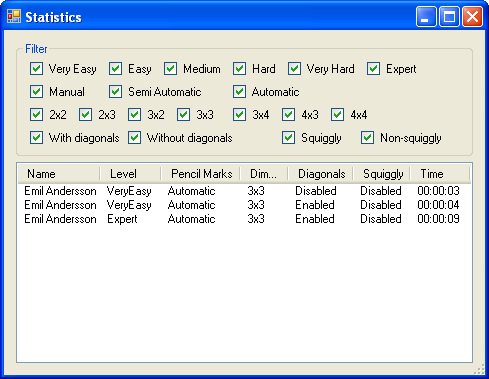Select the row with time 00:00:03
The height and width of the screenshot is (379, 489).
point(244,191)
